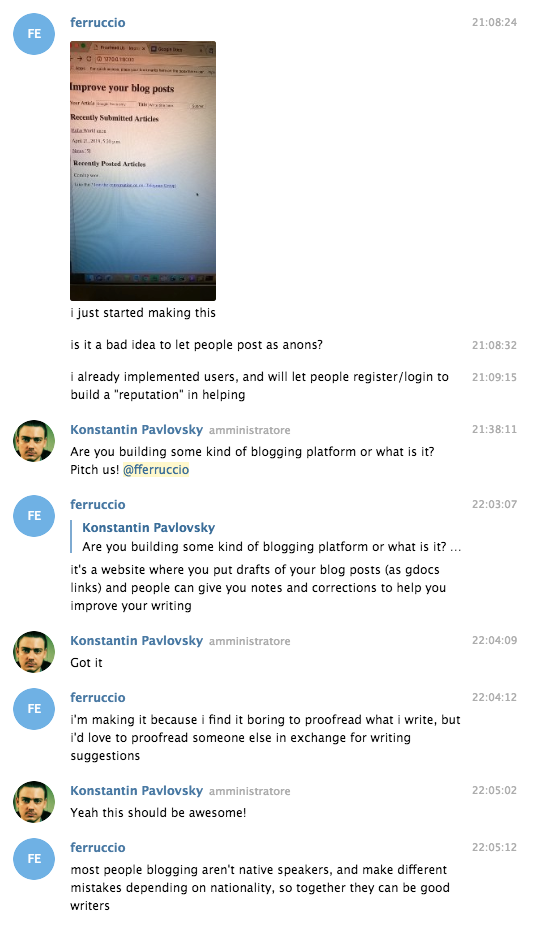Click the ferruccio name at 22:05:12
Viewport: 537px width, 928px height.
pos(98,848)
